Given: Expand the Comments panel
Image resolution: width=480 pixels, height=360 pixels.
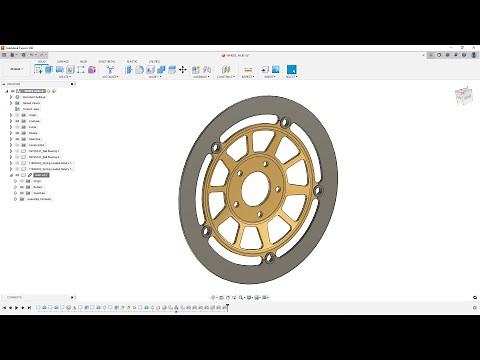Looking at the screenshot, I should (x=72, y=297).
